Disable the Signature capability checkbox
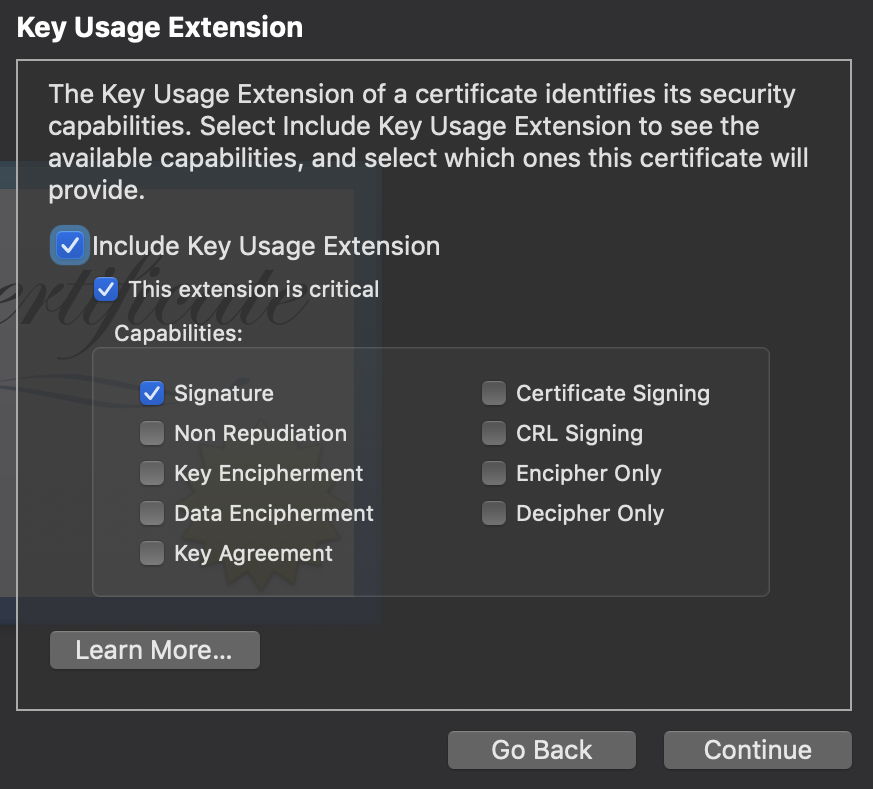Screen dimensions: 873x789 [152, 394]
